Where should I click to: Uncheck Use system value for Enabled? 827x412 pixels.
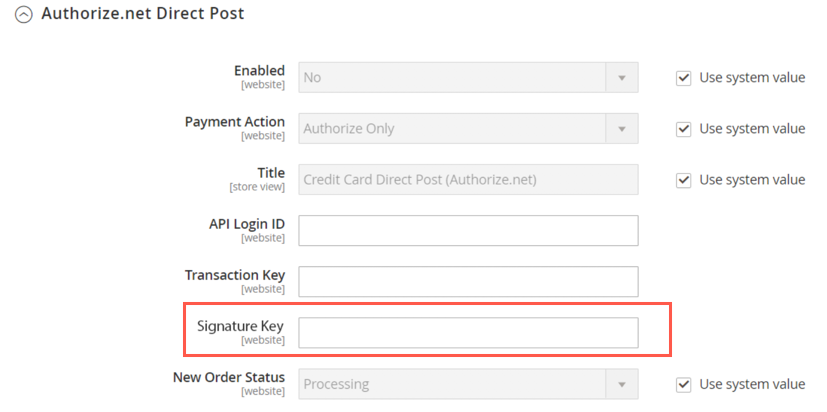tap(684, 78)
